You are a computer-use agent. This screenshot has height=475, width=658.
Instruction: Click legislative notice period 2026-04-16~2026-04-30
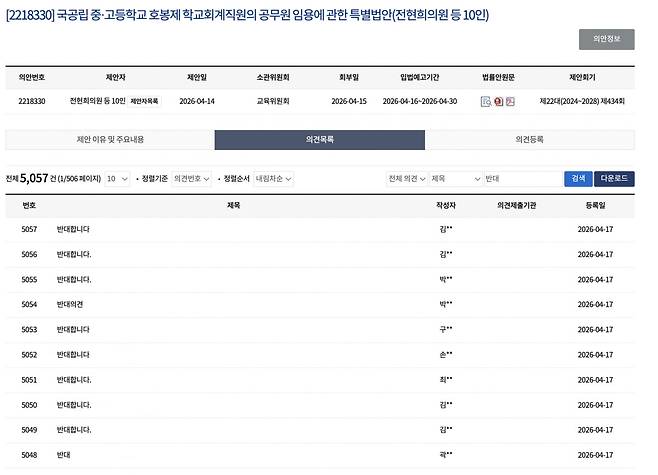(x=420, y=101)
